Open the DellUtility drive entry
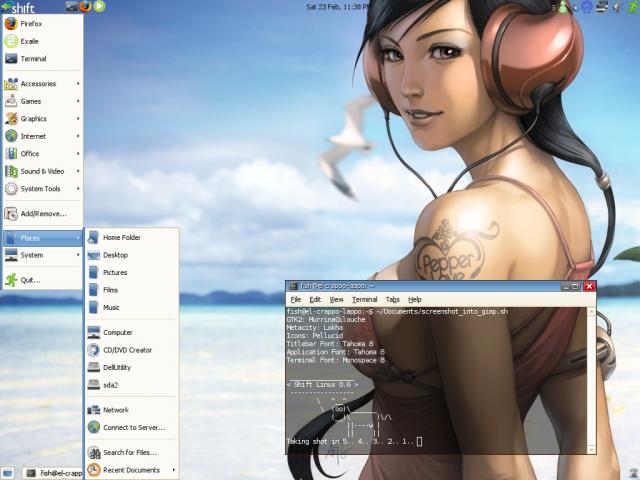This screenshot has width=640, height=480. point(132,368)
